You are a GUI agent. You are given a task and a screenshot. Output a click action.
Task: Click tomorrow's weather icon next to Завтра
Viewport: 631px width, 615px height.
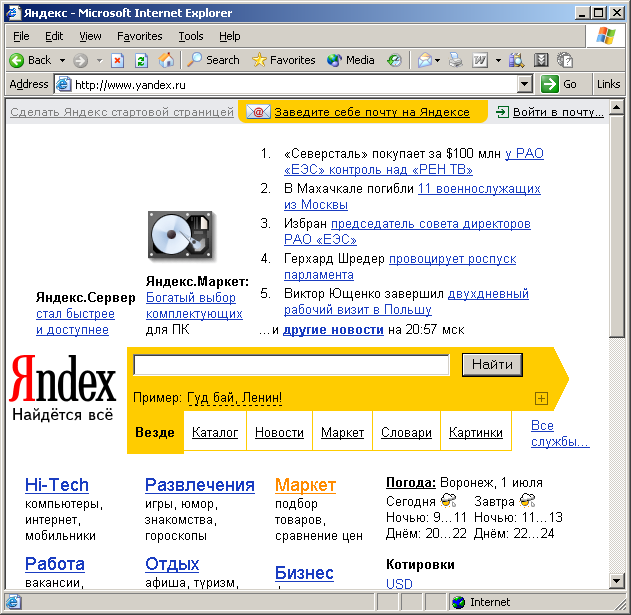click(x=527, y=500)
